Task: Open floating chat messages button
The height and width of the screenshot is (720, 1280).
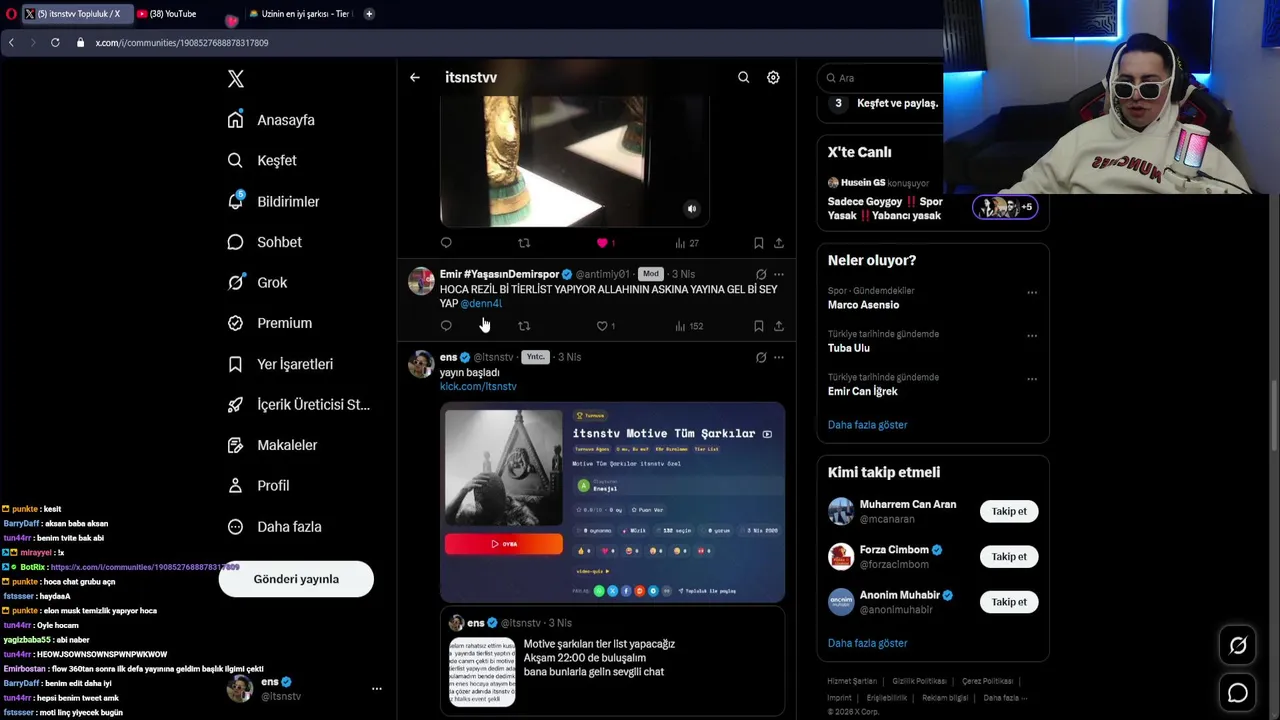Action: pos(1238,693)
